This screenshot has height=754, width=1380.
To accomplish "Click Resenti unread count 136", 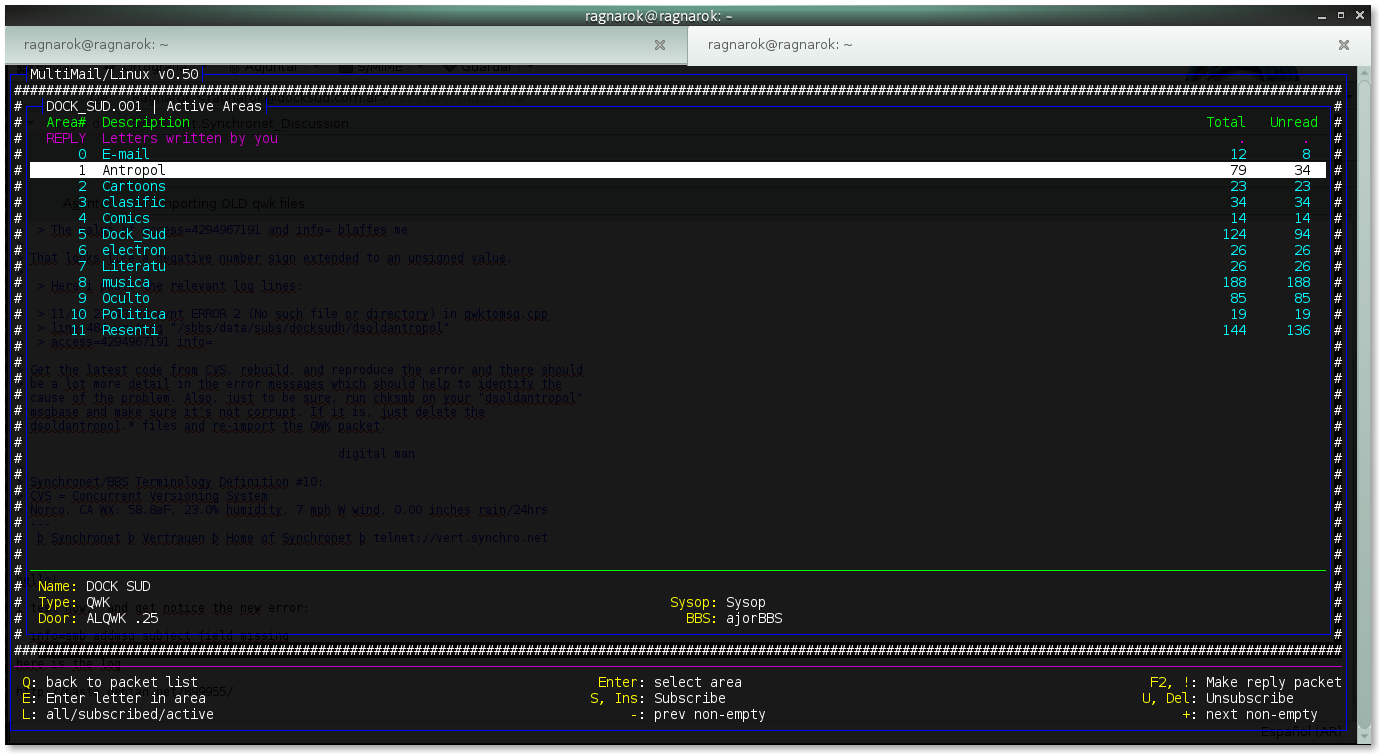I will tap(1298, 331).
